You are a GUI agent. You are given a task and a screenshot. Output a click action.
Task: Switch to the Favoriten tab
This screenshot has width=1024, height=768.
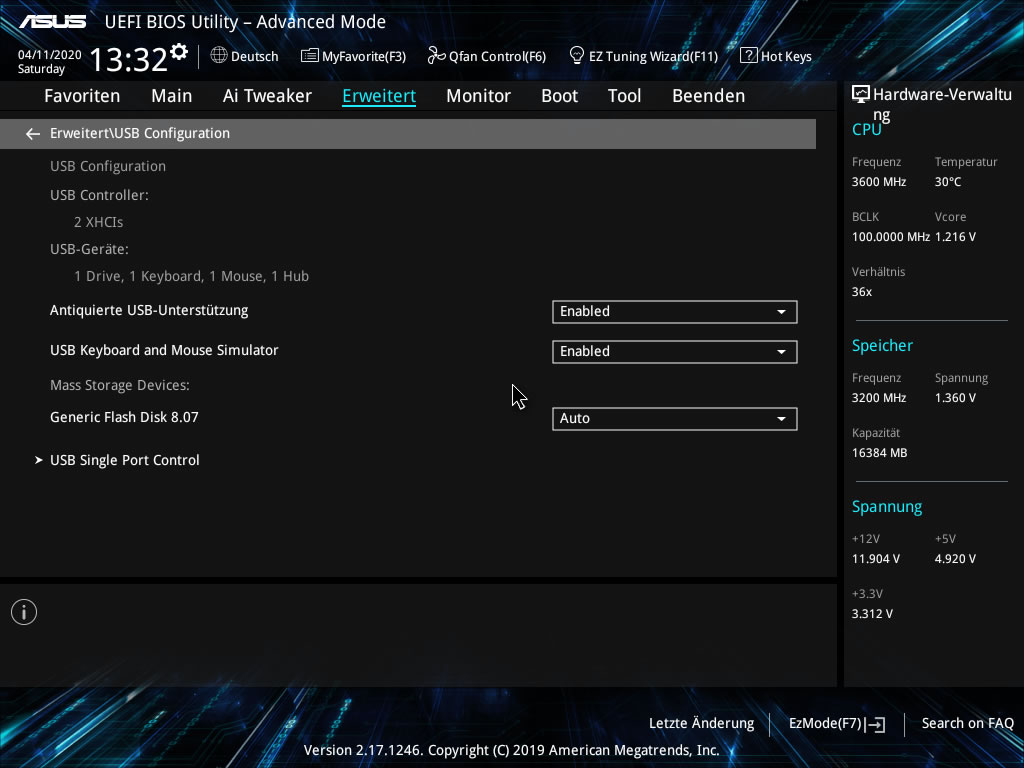coord(82,96)
